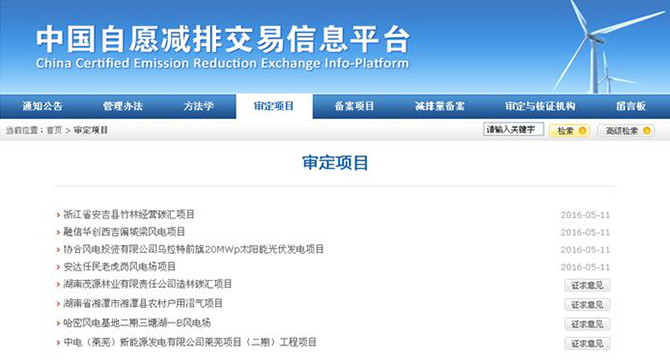Click the red arrow bullet beside 融信华创西吉偏城梁 project
The image size is (670, 361).
[58, 232]
